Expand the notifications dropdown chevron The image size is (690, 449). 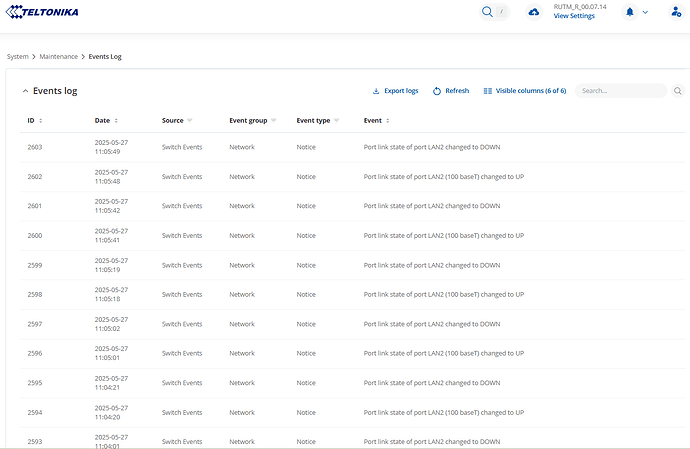[x=645, y=12]
